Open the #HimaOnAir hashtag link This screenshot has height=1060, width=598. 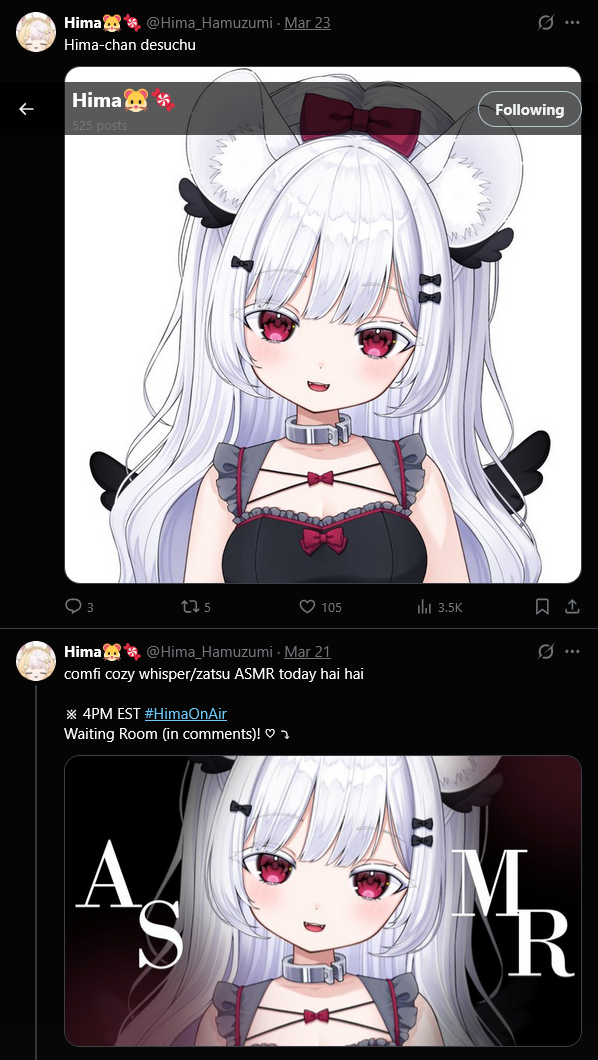click(186, 713)
